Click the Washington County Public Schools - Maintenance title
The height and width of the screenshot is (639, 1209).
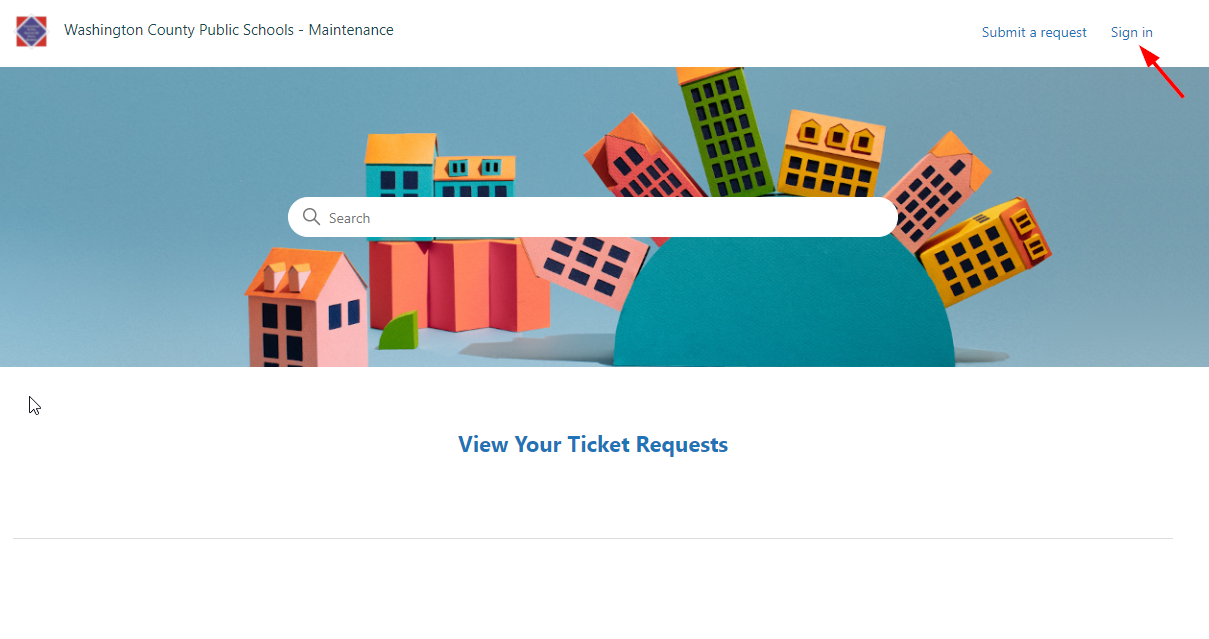tap(229, 30)
